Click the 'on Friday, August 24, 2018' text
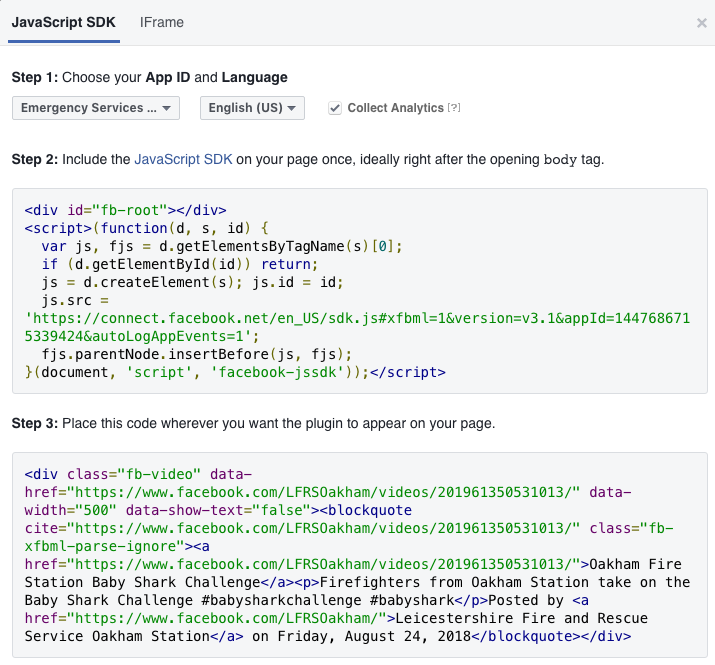This screenshot has height=665, width=715. tap(362, 636)
